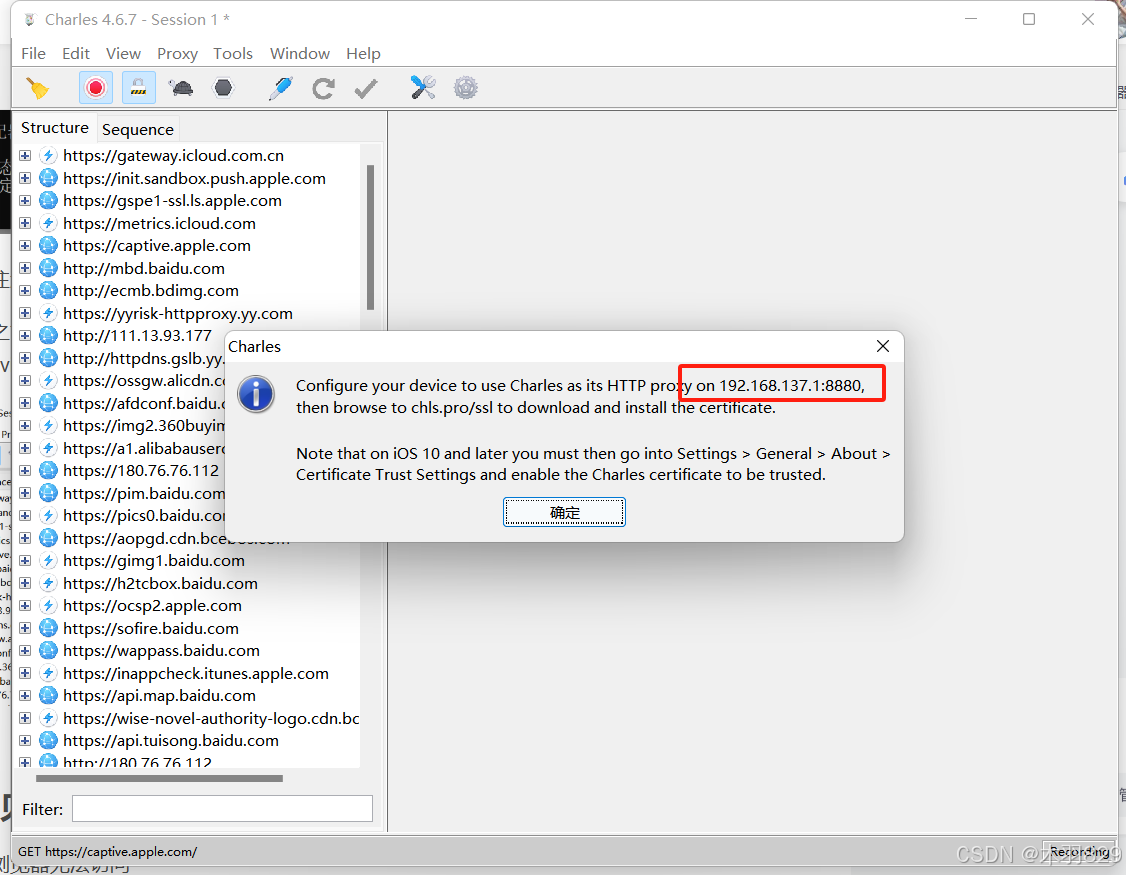Image resolution: width=1126 pixels, height=875 pixels.
Task: Expand the http://111.13.93.177 node
Action: [25, 335]
